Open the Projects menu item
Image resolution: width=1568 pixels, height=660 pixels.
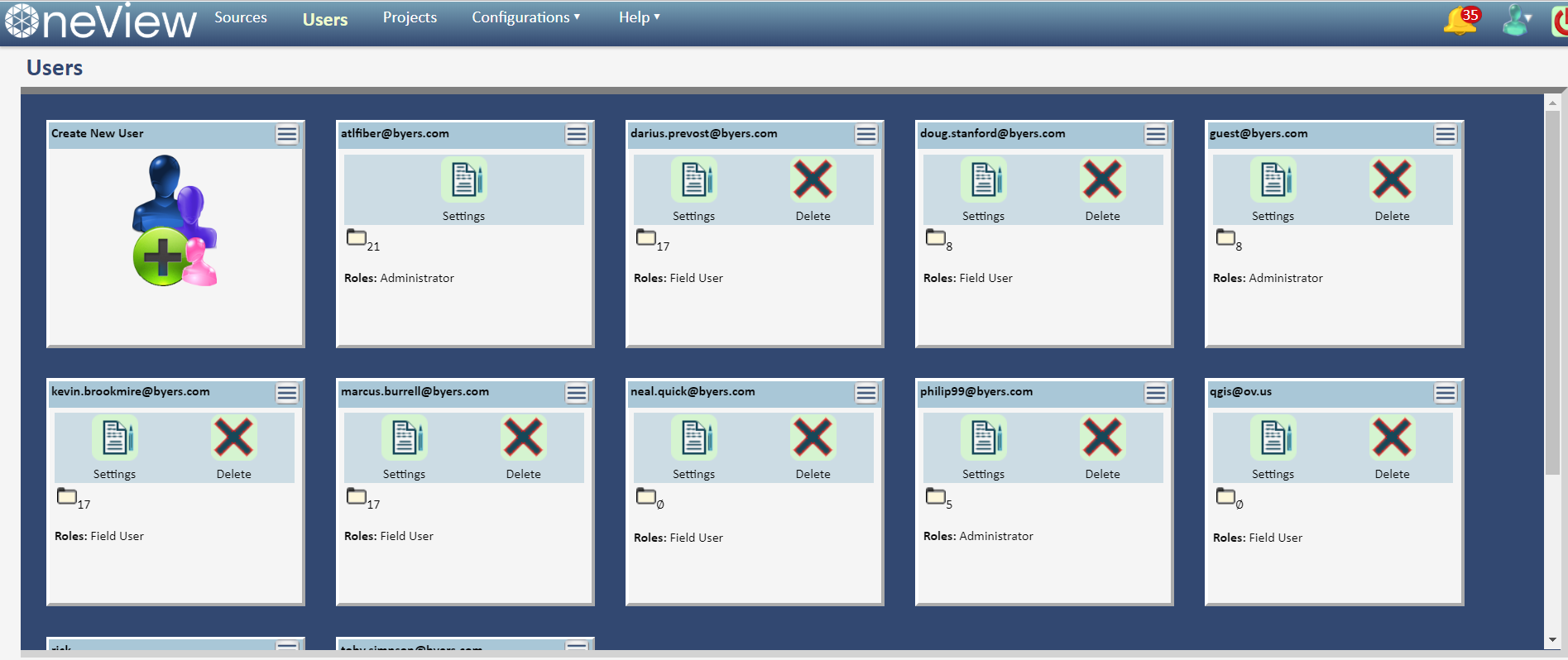[410, 17]
